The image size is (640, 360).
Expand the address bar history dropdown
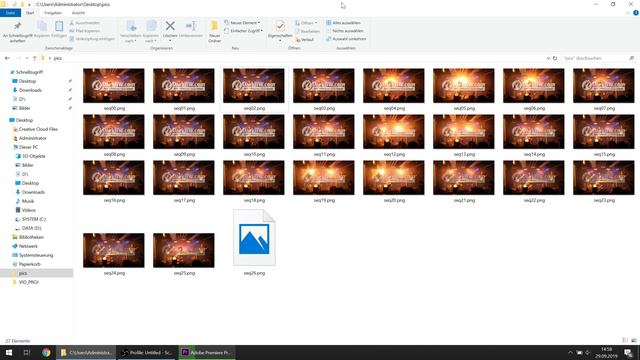[548, 58]
